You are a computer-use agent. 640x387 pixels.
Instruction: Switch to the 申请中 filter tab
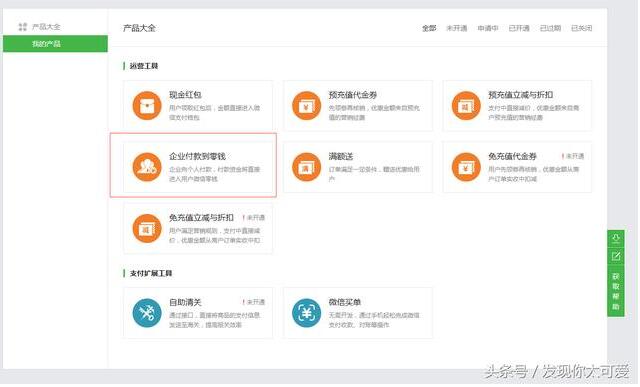click(488, 28)
